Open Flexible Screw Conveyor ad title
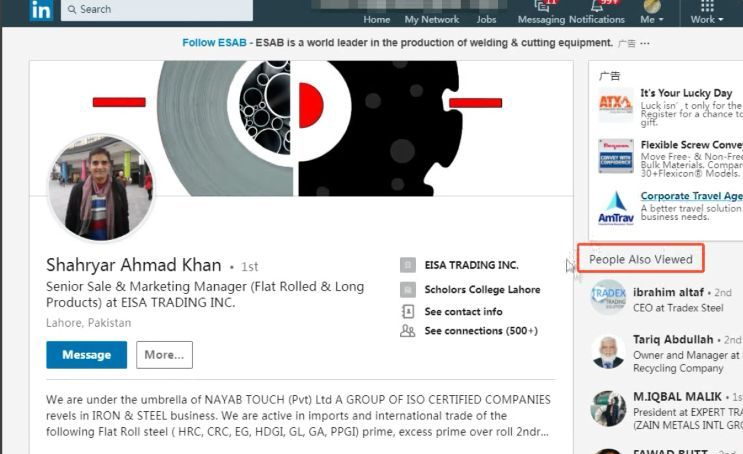The height and width of the screenshot is (454, 743). point(691,145)
